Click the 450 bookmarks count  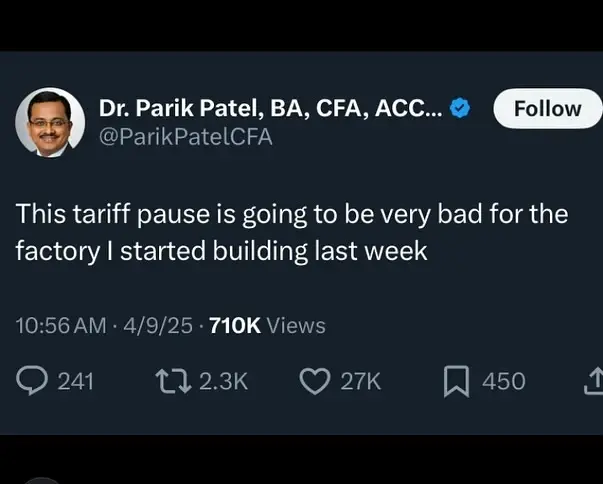[x=503, y=382]
